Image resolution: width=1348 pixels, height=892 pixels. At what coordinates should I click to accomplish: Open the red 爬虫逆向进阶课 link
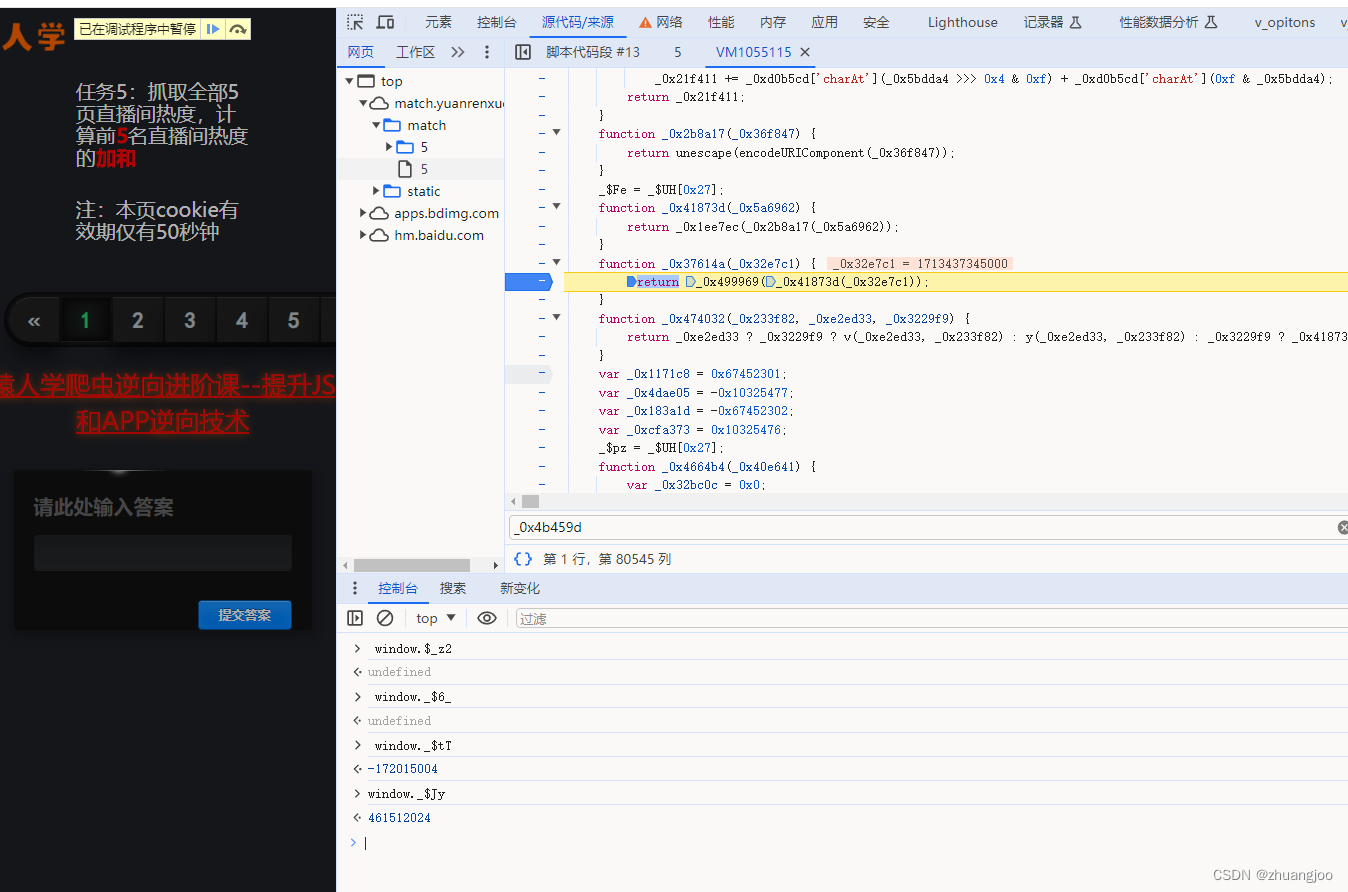pyautogui.click(x=166, y=403)
